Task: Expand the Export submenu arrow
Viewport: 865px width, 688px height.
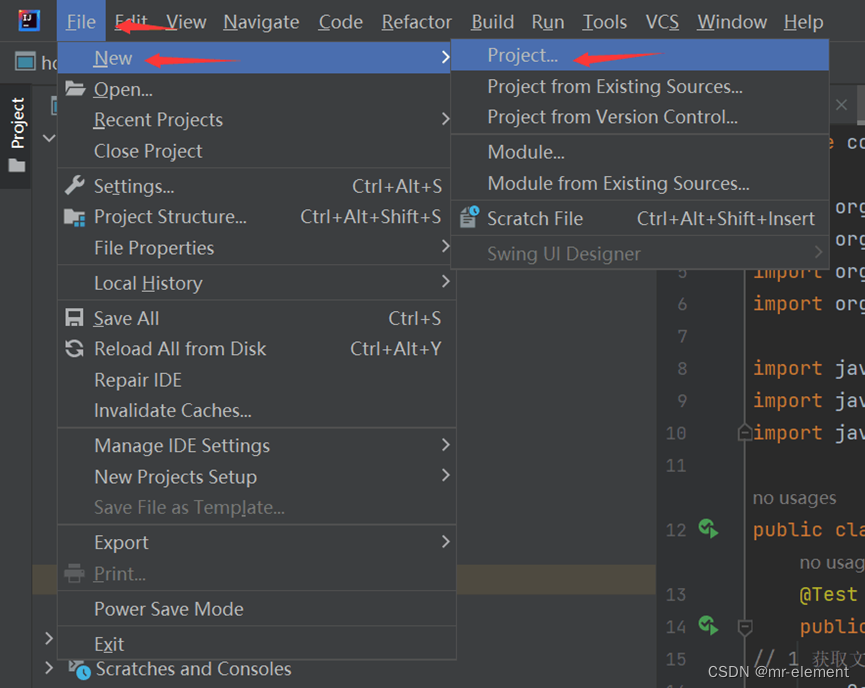Action: point(447,541)
